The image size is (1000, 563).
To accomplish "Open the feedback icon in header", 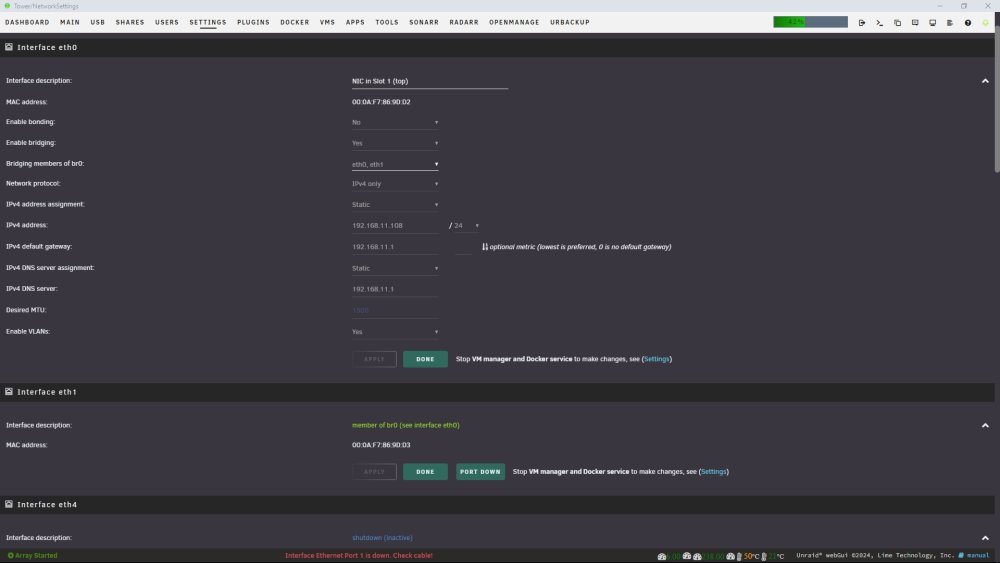I will click(x=915, y=22).
